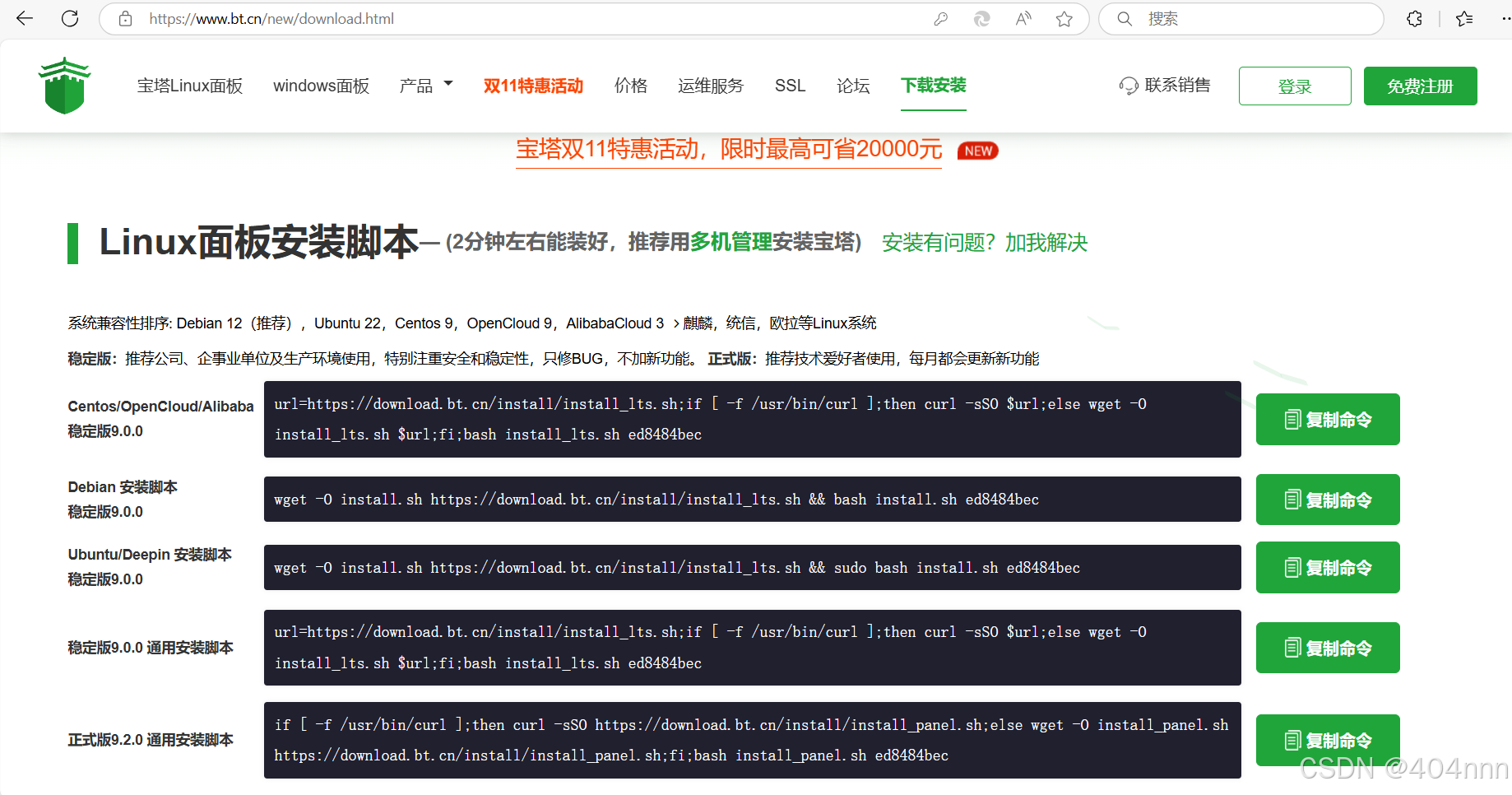Visit the 论坛 forum link
Viewport: 1512px width, 795px height.
[853, 86]
